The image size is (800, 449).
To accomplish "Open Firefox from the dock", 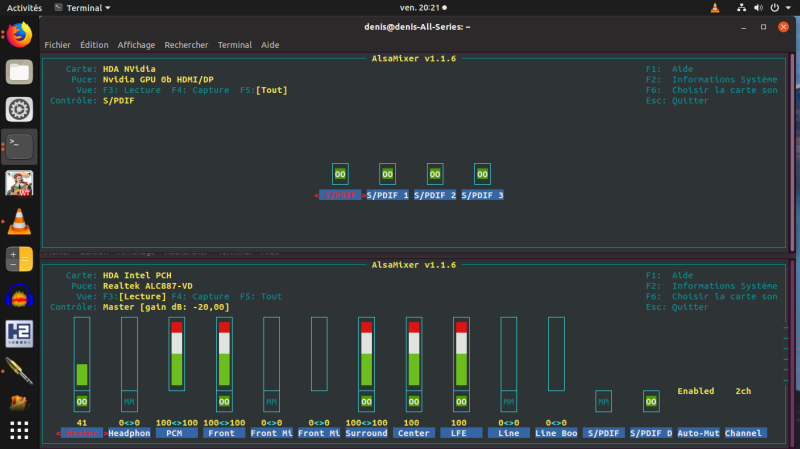I will (x=20, y=36).
